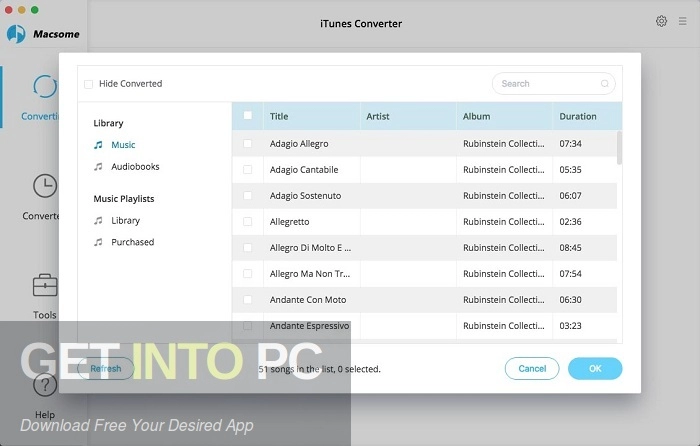Confirm with the OK button

595,369
